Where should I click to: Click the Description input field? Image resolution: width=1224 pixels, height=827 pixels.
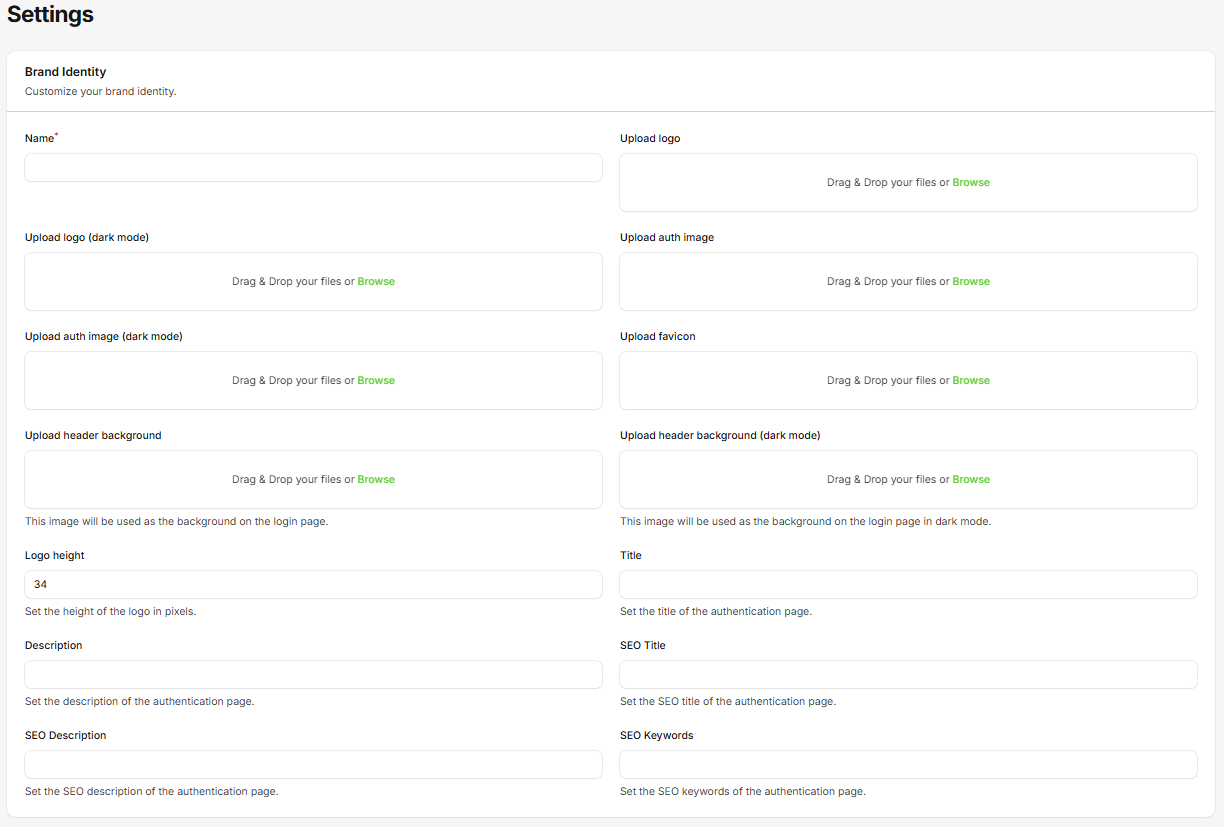(313, 674)
